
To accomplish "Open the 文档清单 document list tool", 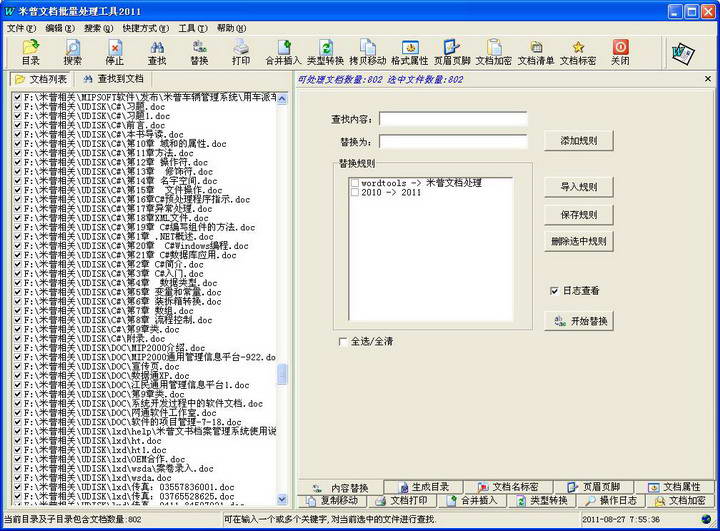I will tap(536, 52).
